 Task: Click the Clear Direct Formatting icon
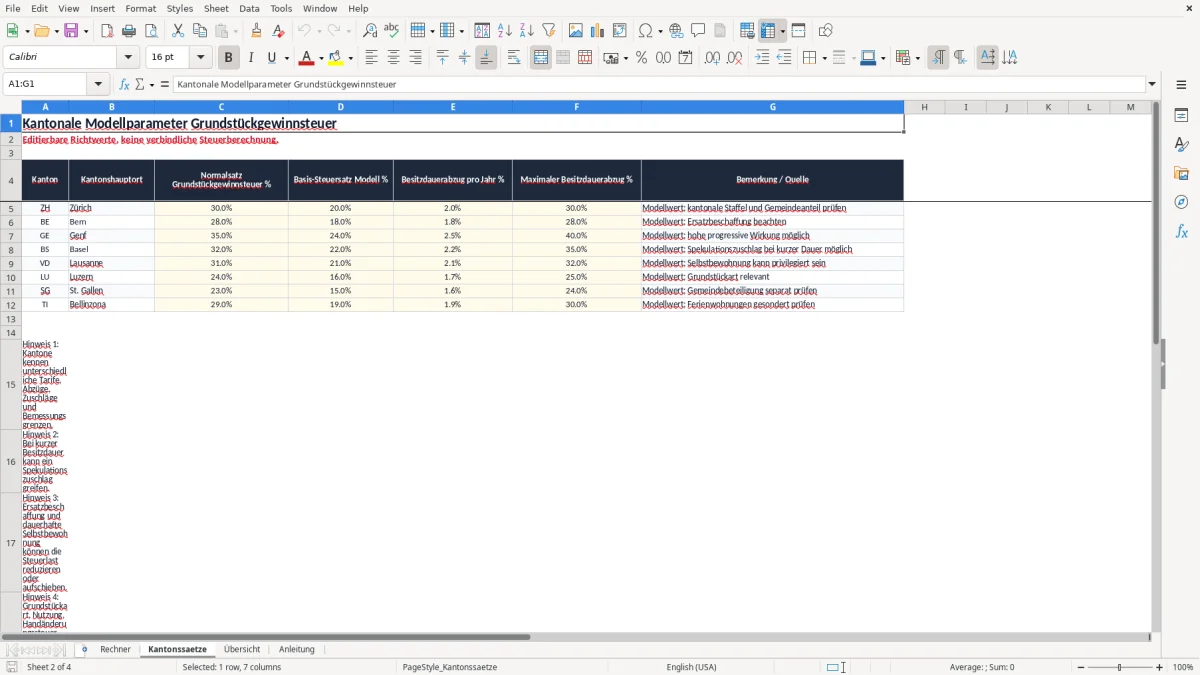click(279, 31)
